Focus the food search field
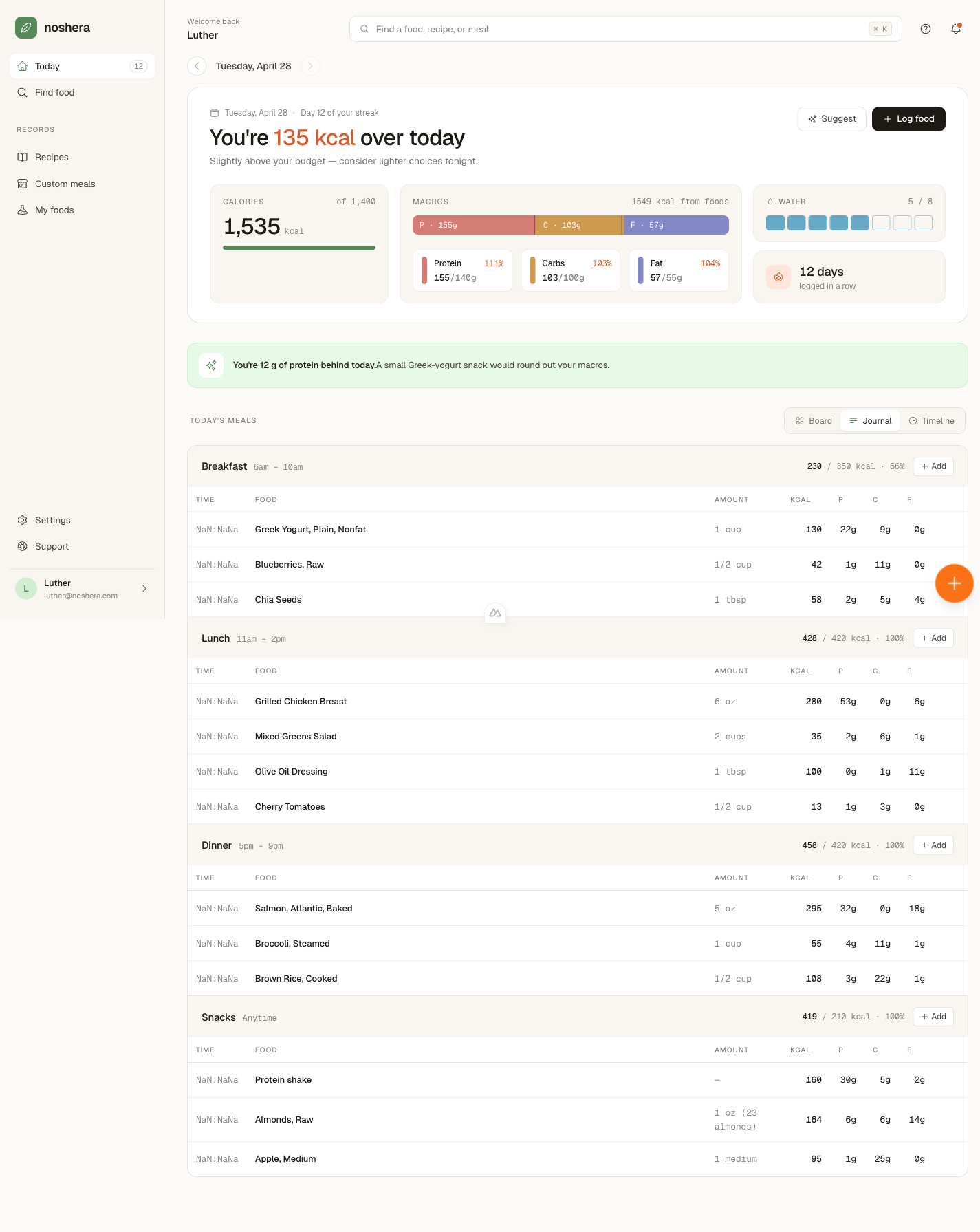The height and width of the screenshot is (1232, 980). click(x=625, y=29)
